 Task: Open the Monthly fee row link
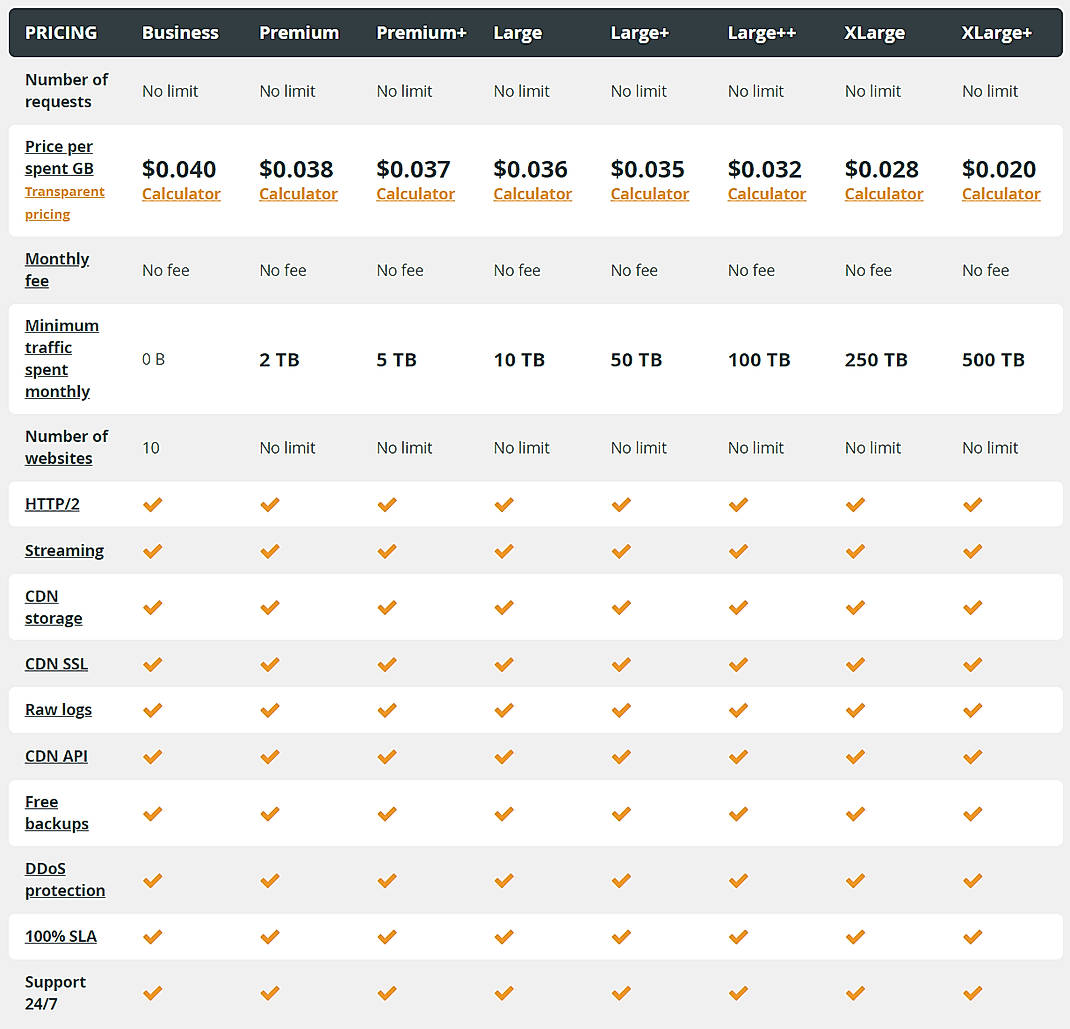tap(57, 270)
